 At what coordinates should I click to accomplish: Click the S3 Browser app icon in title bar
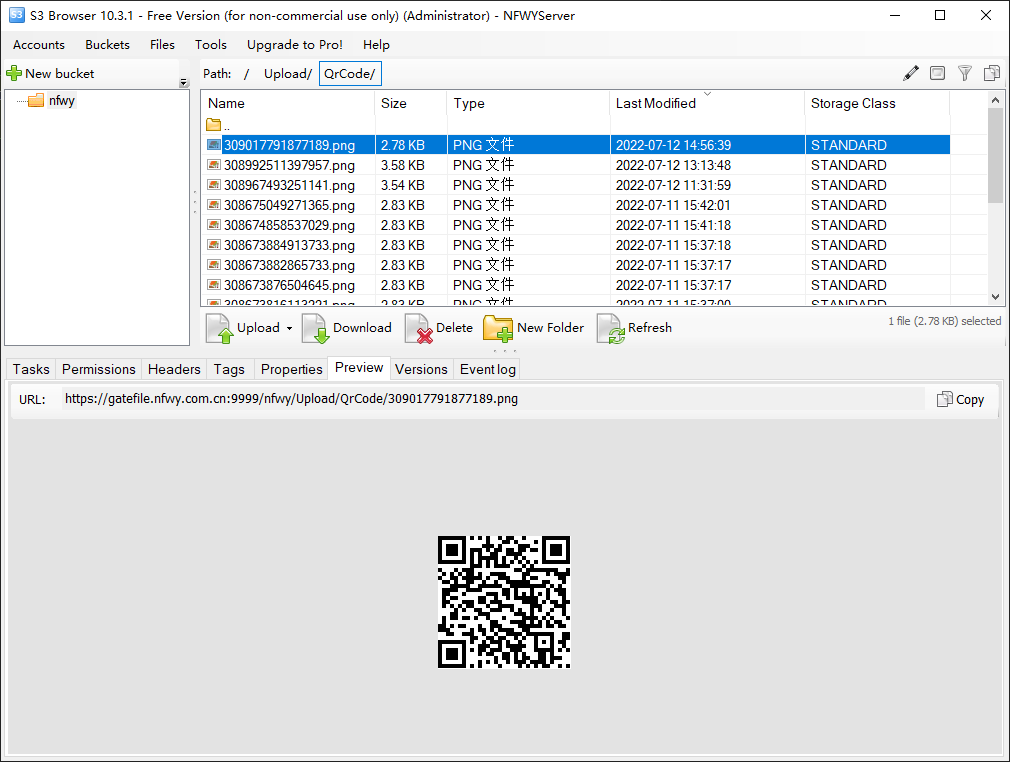17,15
